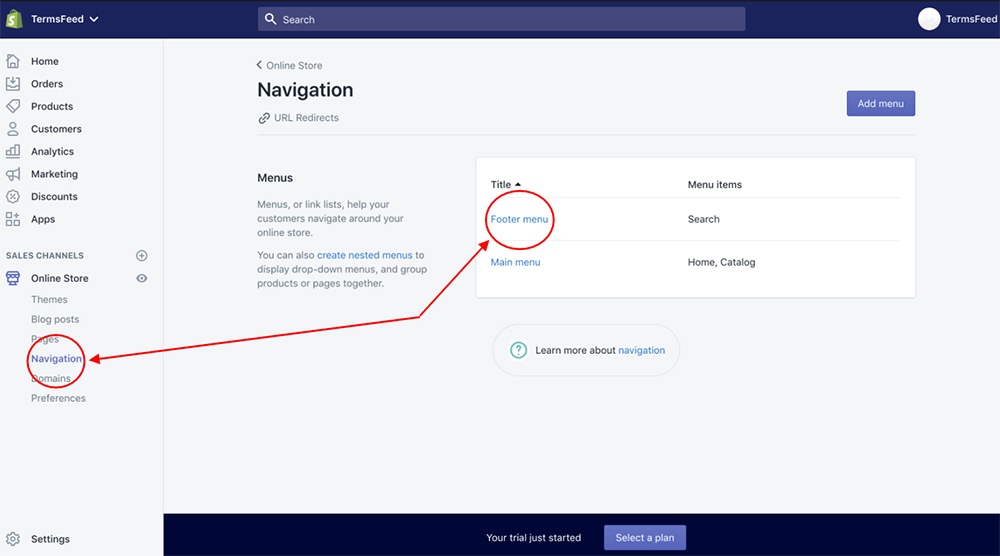Open the Discounts section

click(x=54, y=196)
